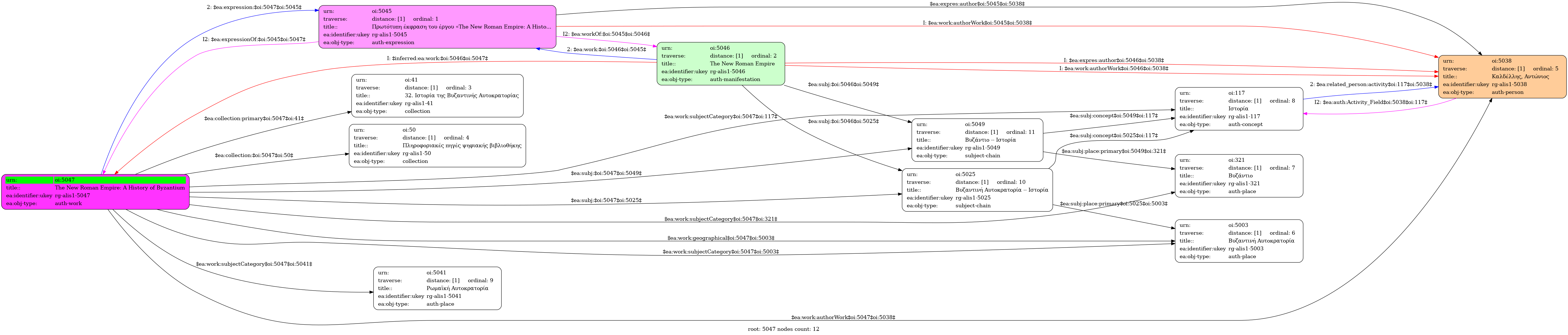Select the magenta auth-work node oi:5047
The image size is (1568, 335).
[x=96, y=192]
